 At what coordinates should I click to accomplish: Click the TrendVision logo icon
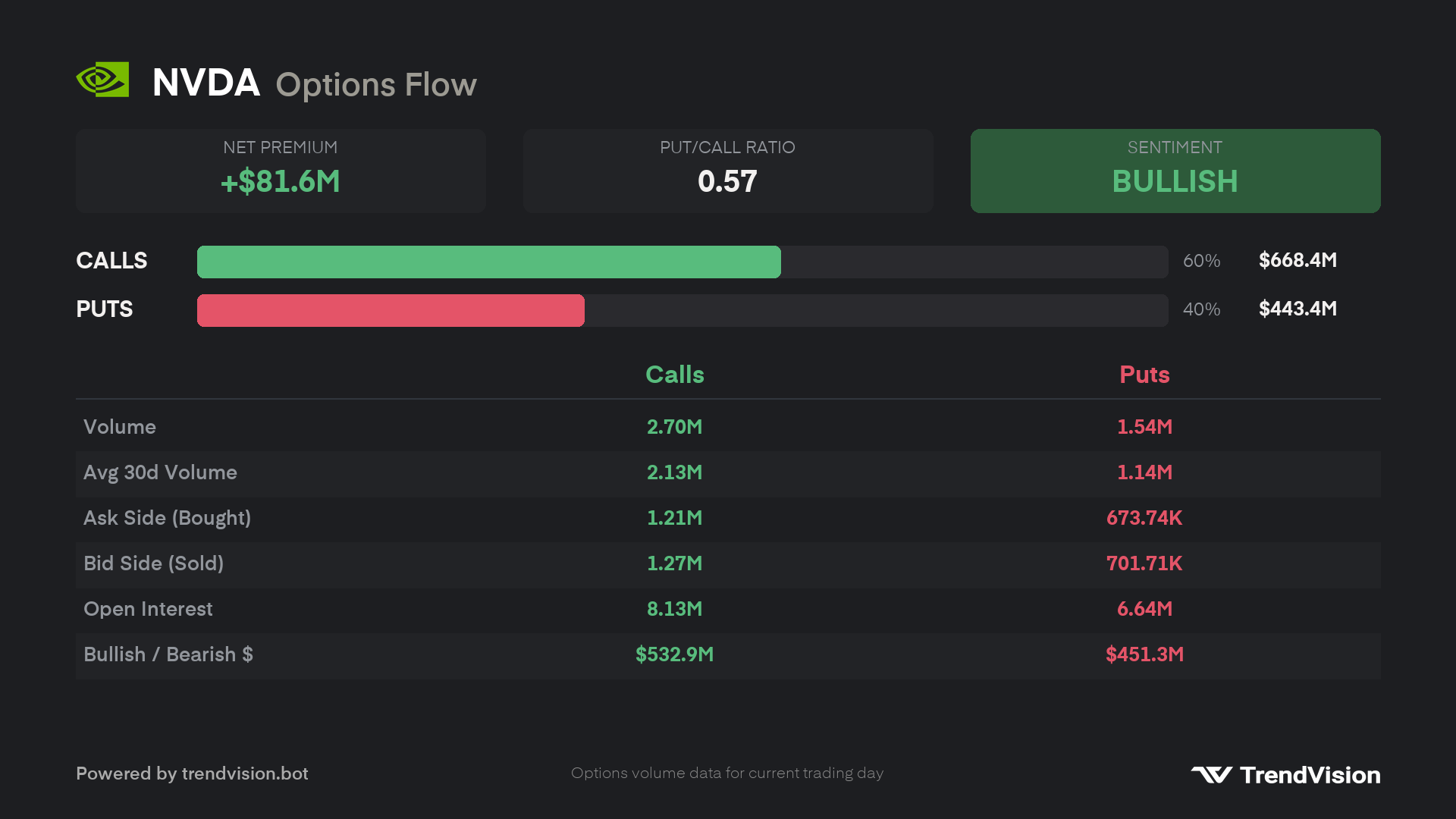coord(1211,774)
